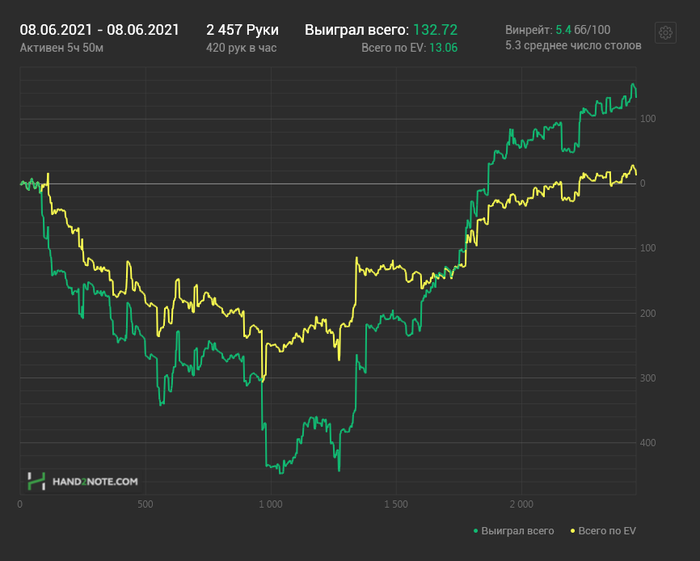
Task: Click the yellow dot beside 'Всего по EV'
Action: (573, 531)
